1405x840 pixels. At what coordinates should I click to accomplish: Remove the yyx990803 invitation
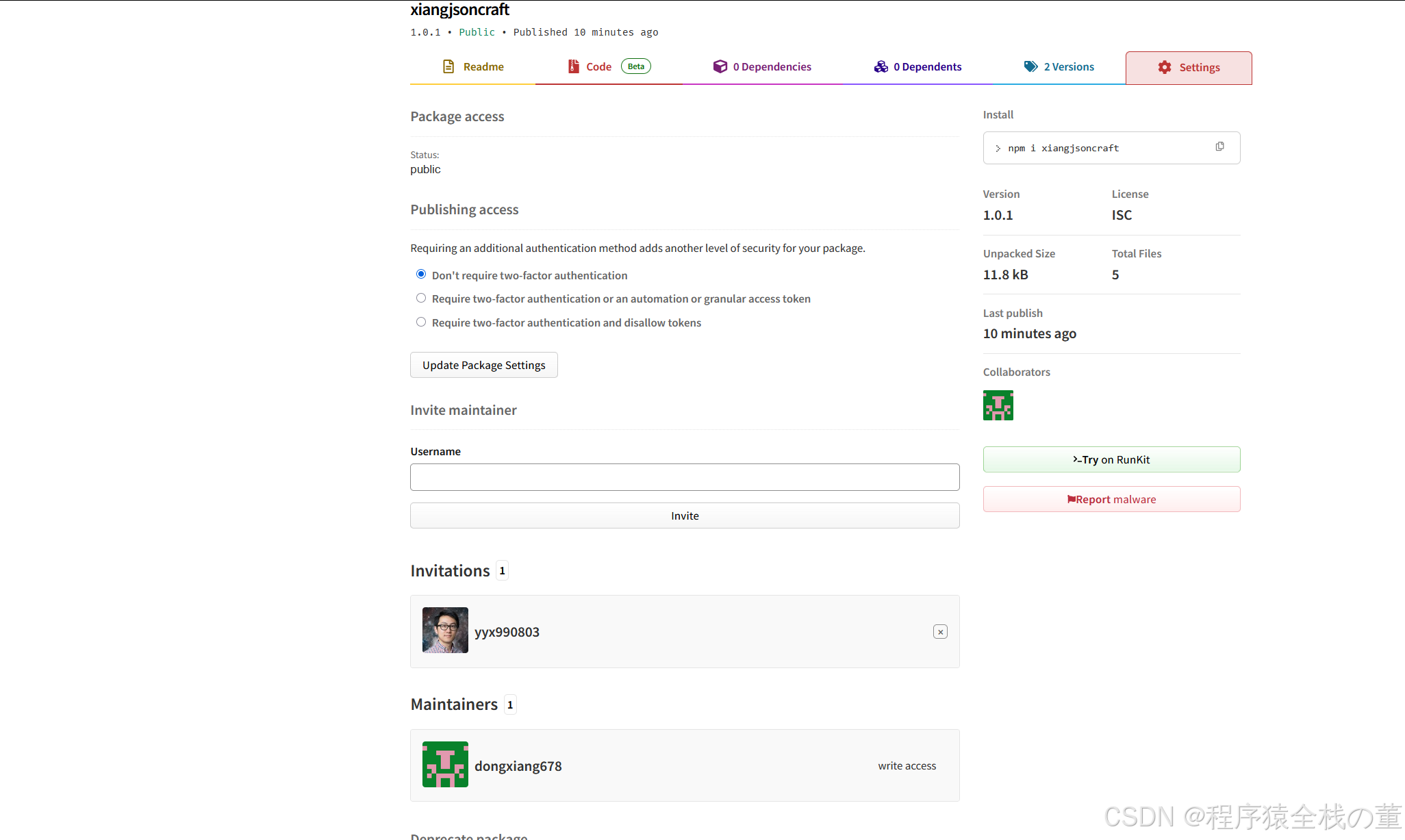tap(940, 632)
